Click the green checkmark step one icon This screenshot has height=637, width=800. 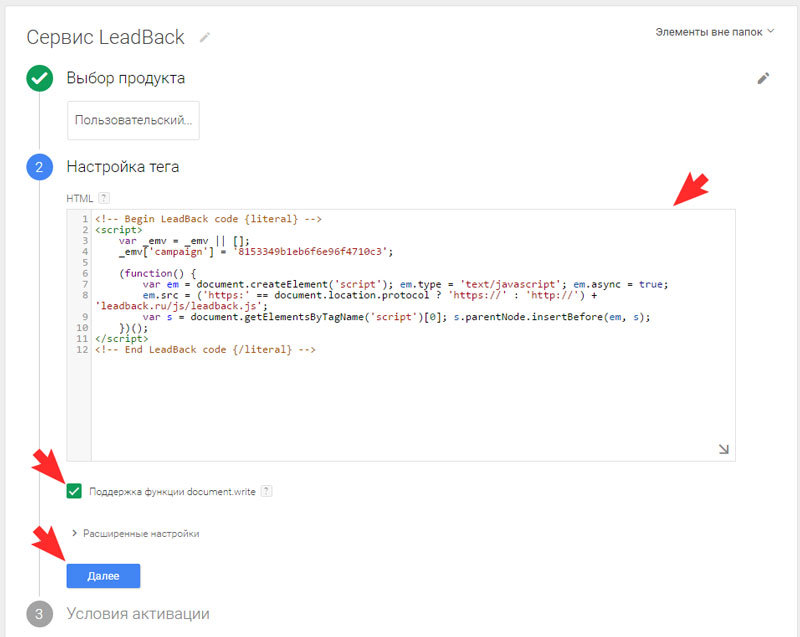coord(39,78)
